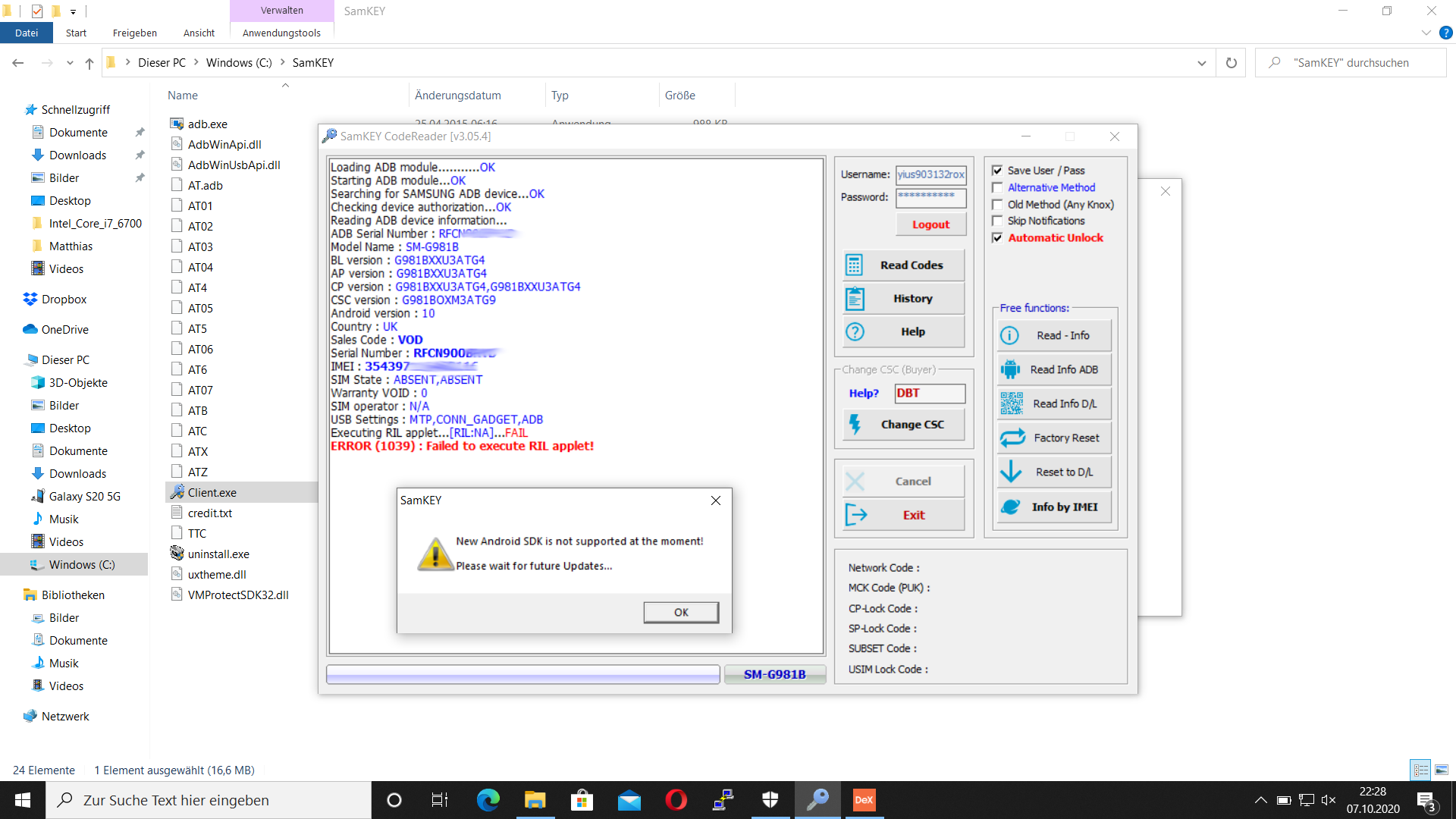Open the Opera browser on taskbar
This screenshot has width=1456, height=819.
coord(676,800)
